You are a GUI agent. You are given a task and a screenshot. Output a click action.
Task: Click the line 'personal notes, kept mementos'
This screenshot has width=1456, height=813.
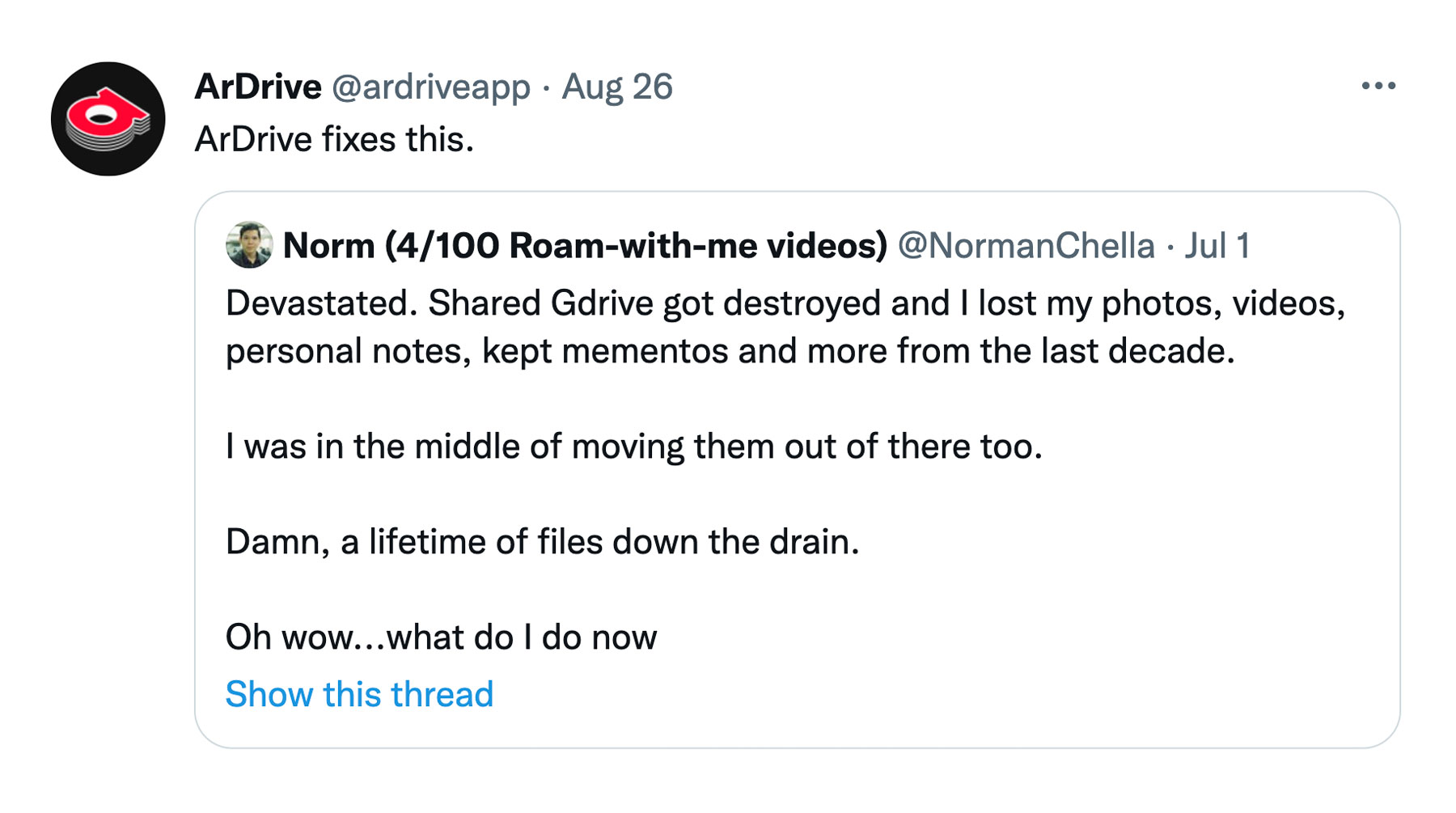click(x=730, y=351)
